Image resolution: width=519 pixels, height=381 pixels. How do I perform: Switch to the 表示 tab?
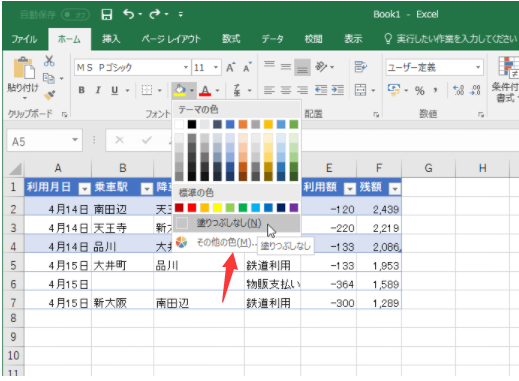point(353,39)
